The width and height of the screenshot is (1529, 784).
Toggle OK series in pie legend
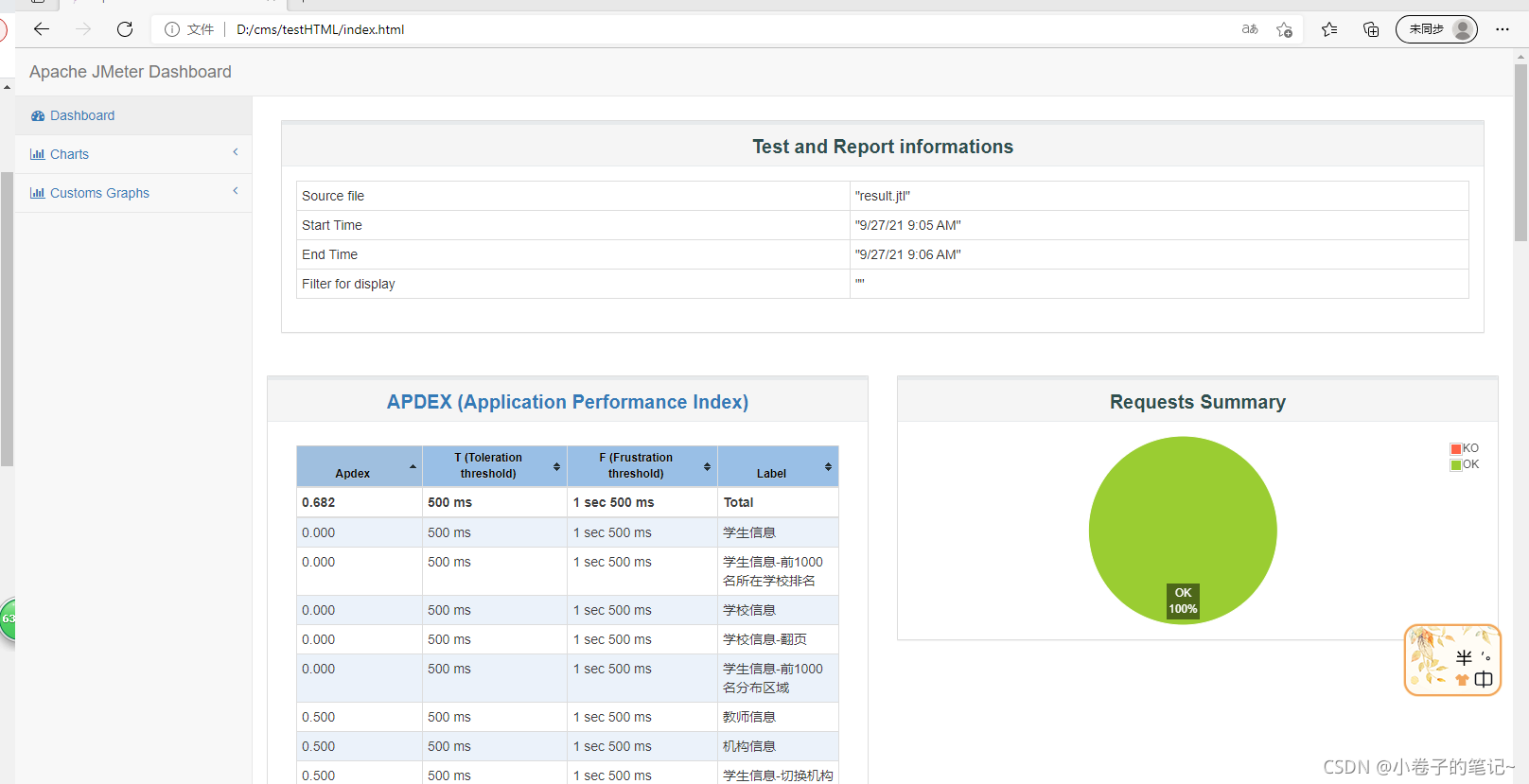click(1465, 464)
